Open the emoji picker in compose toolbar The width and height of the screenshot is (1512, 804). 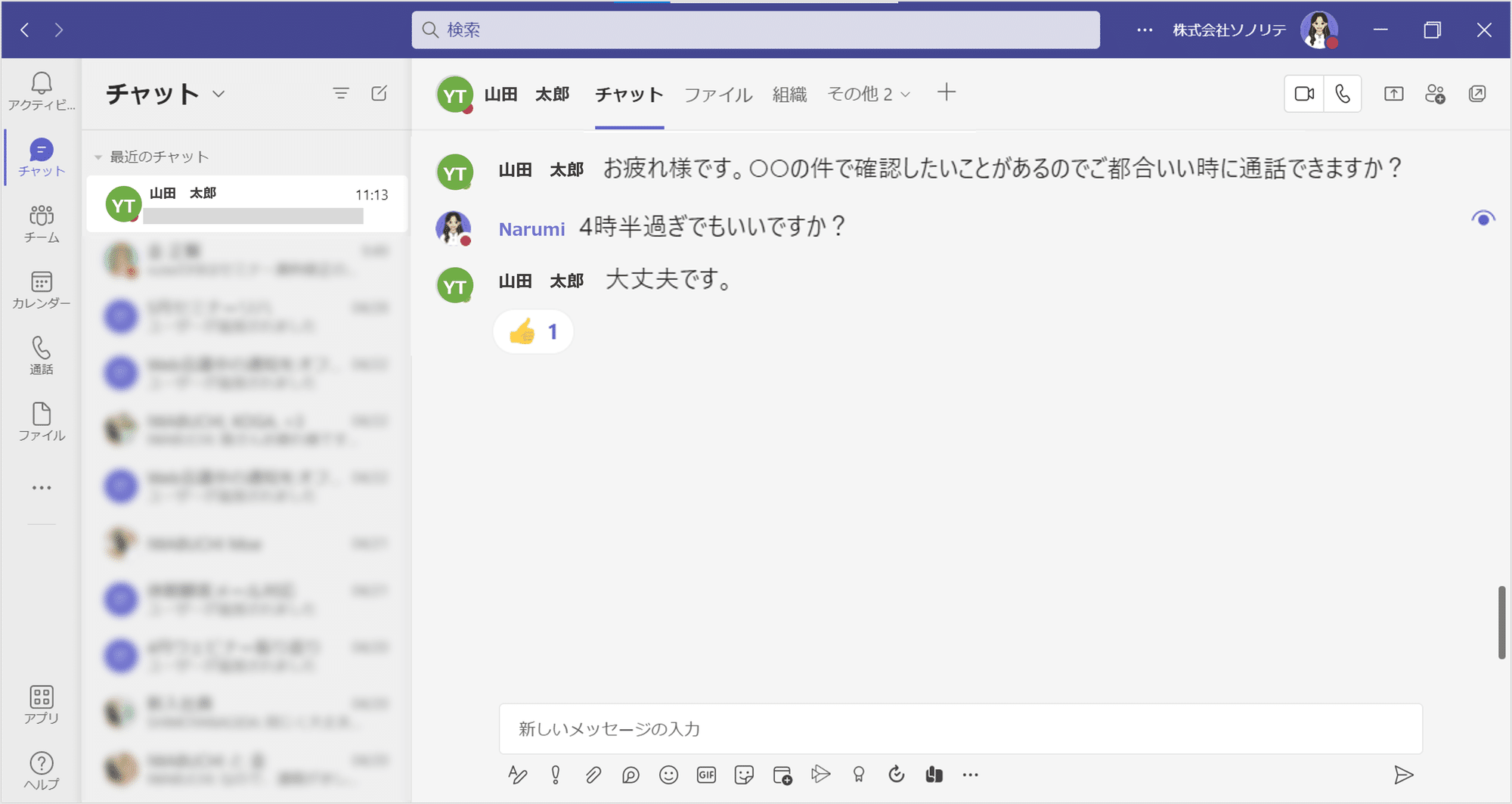click(668, 775)
